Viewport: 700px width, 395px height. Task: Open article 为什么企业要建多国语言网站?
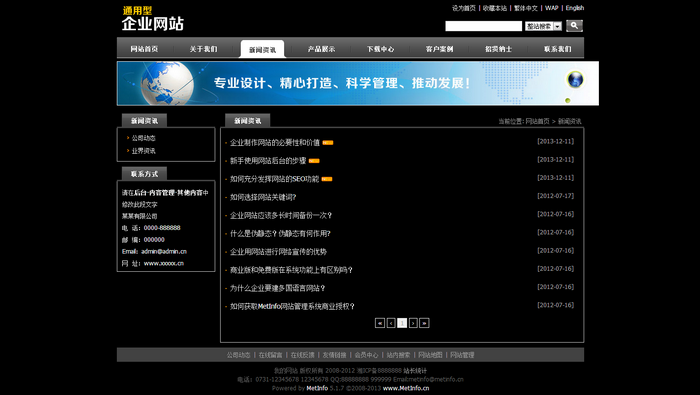(x=277, y=288)
